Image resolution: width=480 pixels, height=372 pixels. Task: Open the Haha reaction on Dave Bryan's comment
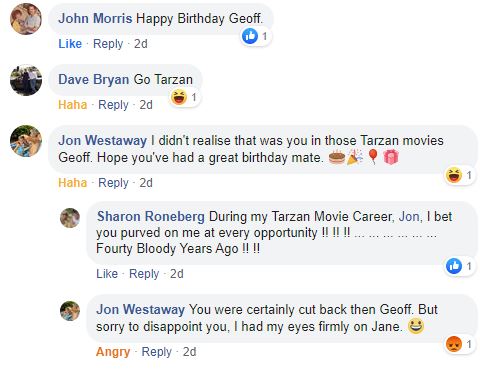[184, 97]
